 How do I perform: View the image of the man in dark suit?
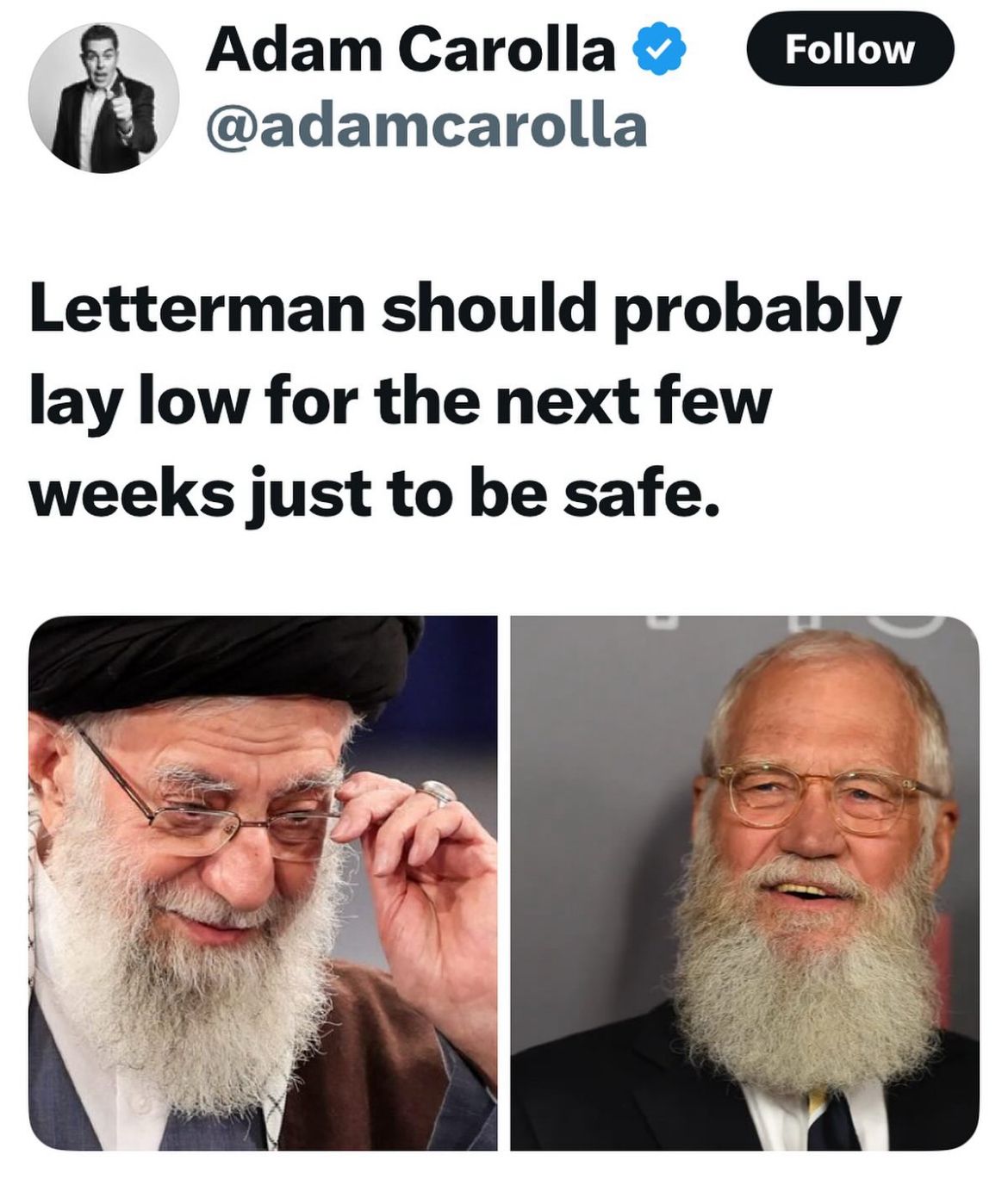tap(744, 883)
